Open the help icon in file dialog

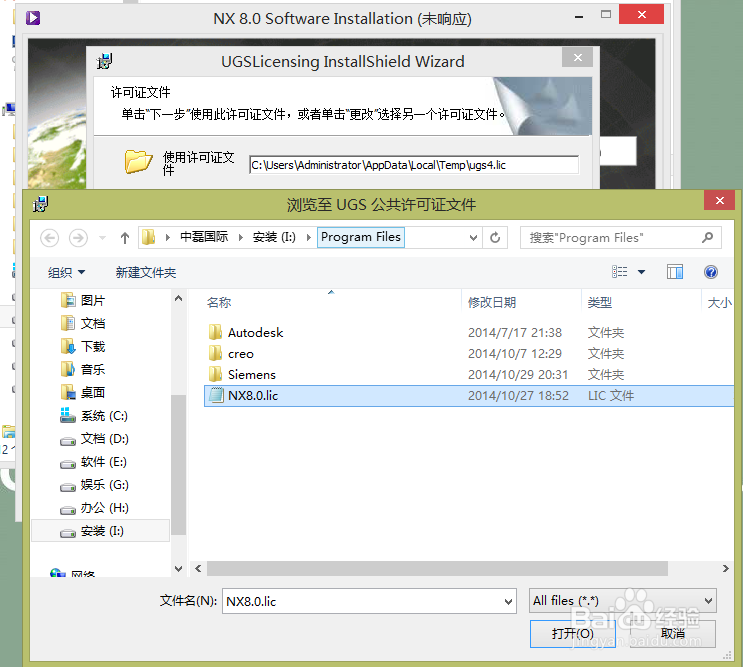710,272
